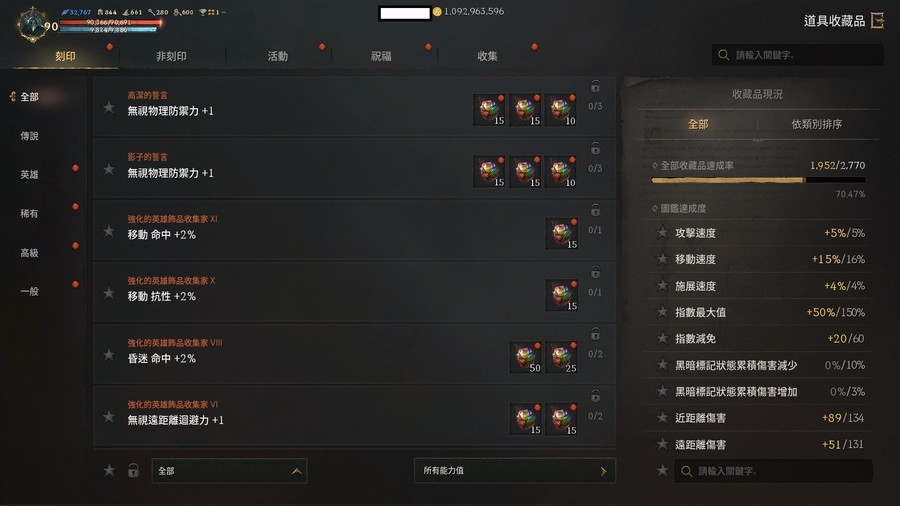
Task: Switch to the 非刻印 tab
Action: (171, 56)
